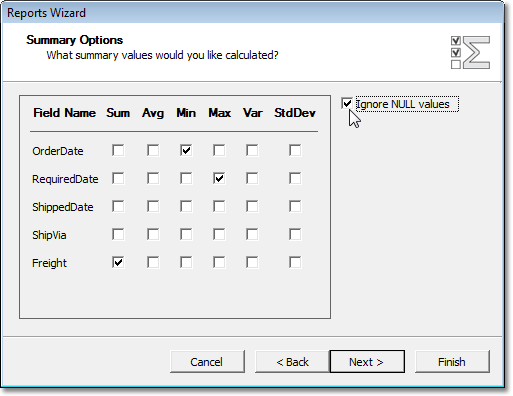Uncheck Max for RequiredDate

pyautogui.click(x=219, y=178)
